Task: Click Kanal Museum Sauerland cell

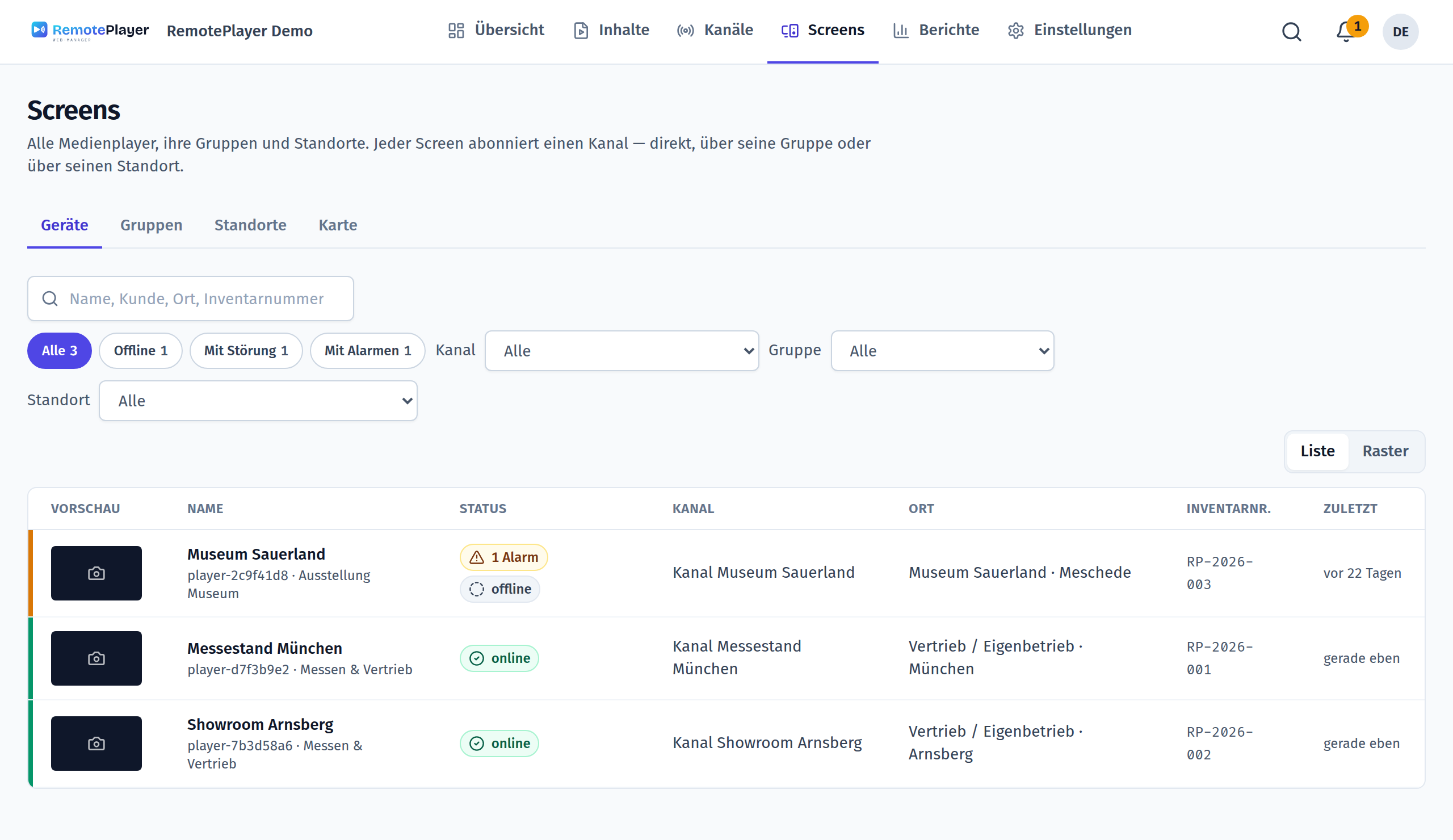Action: (x=763, y=573)
